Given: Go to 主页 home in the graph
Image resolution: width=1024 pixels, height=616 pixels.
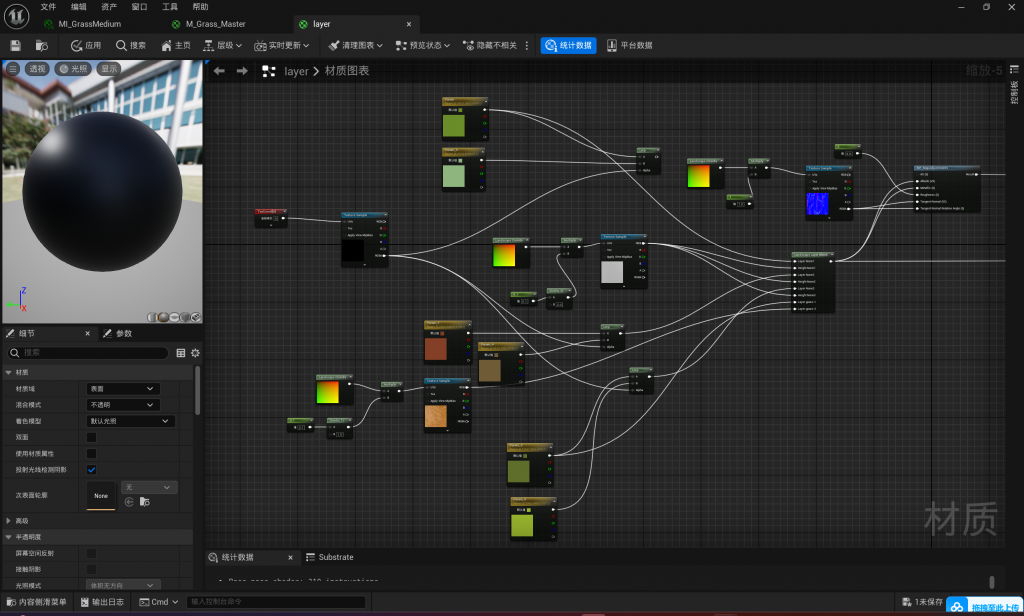Looking at the screenshot, I should [x=176, y=45].
